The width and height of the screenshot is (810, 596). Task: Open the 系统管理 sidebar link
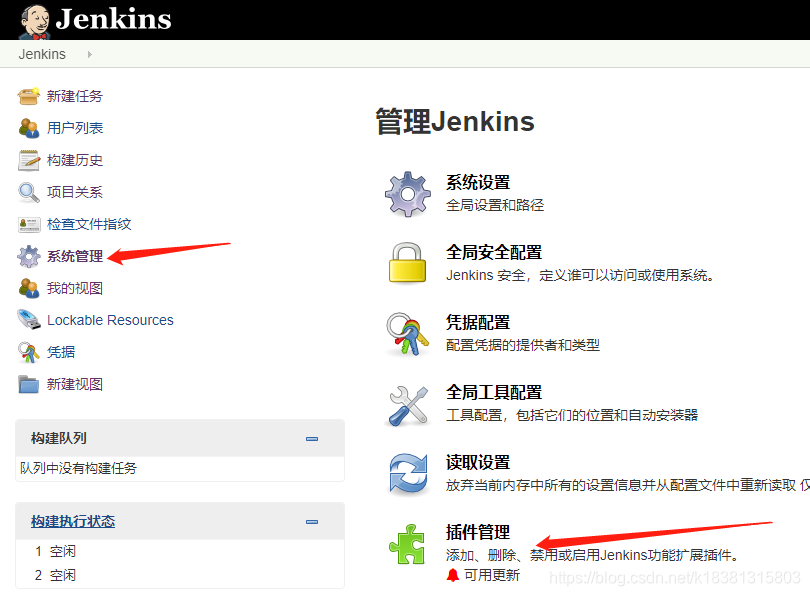coord(75,256)
